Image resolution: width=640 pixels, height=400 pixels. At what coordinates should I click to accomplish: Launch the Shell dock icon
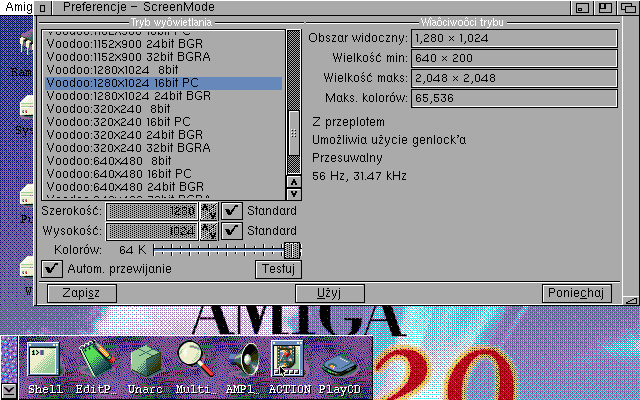point(44,360)
